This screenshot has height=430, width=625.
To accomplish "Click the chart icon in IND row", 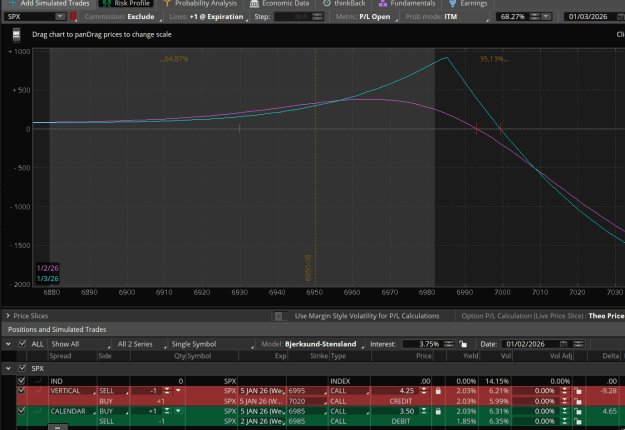I will coord(37,381).
